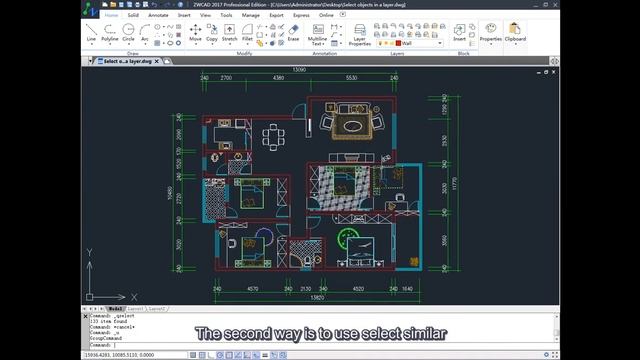Toggle object snap in status bar

pyautogui.click(x=229, y=355)
